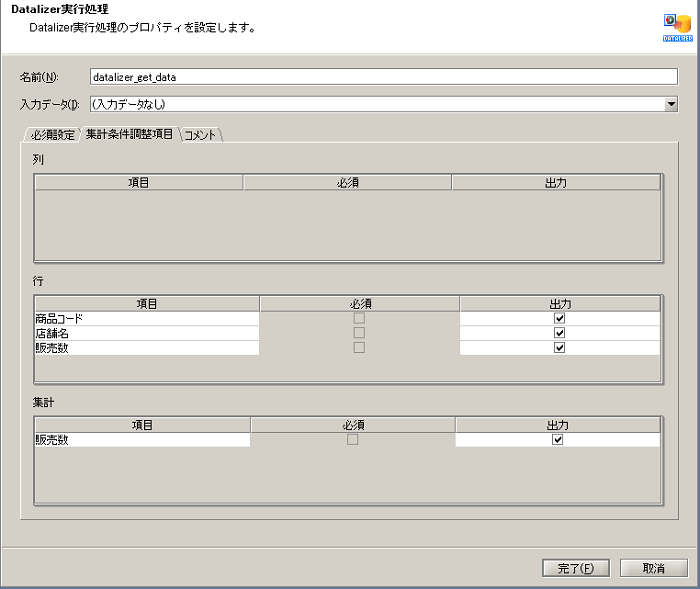
Task: Click the Datalizer logo icon
Action: tap(676, 25)
